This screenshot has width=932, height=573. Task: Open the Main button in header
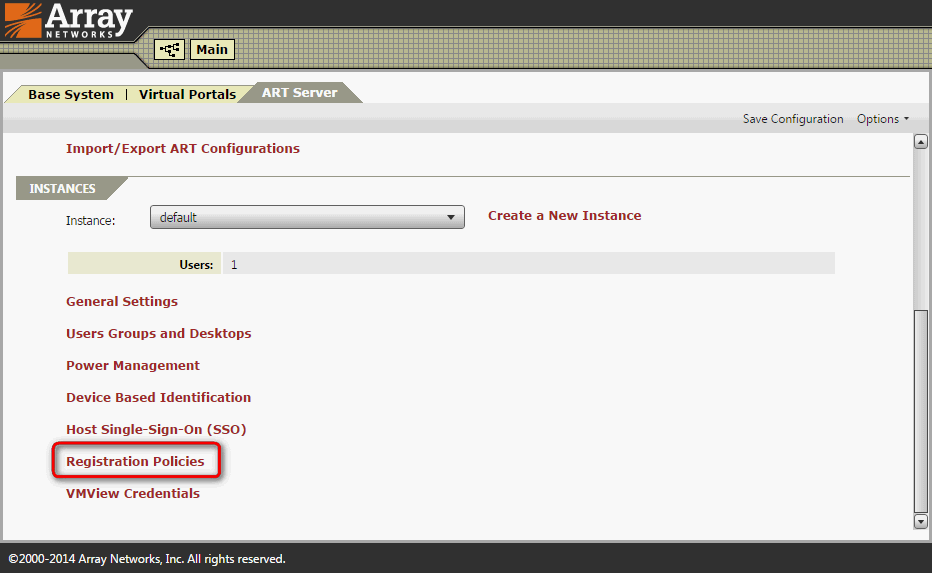[x=212, y=49]
